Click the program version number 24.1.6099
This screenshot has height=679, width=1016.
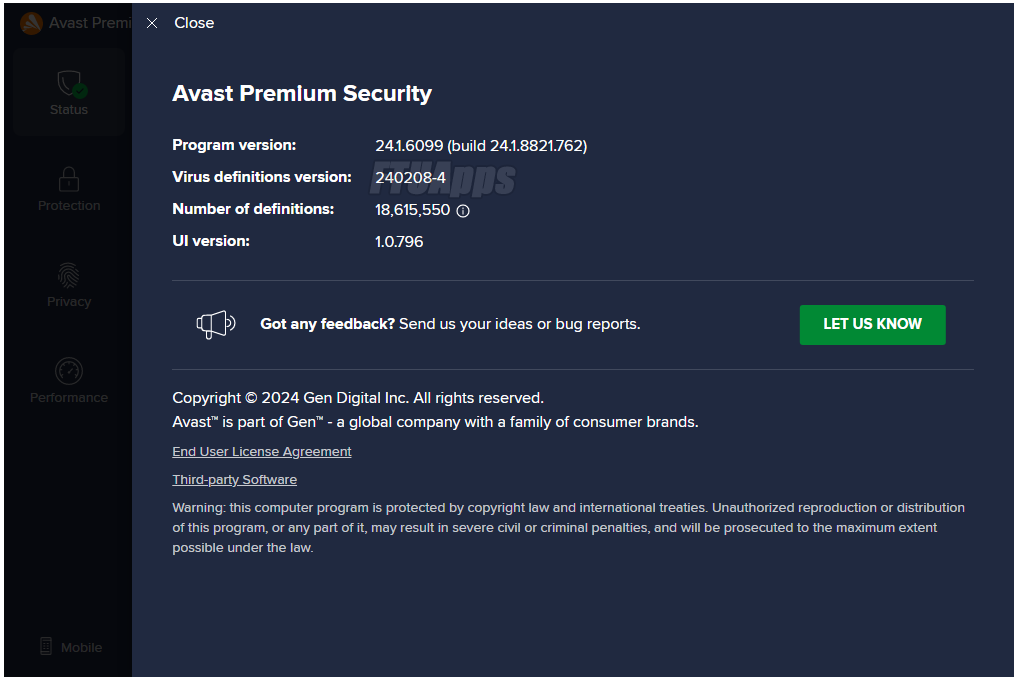[409, 146]
